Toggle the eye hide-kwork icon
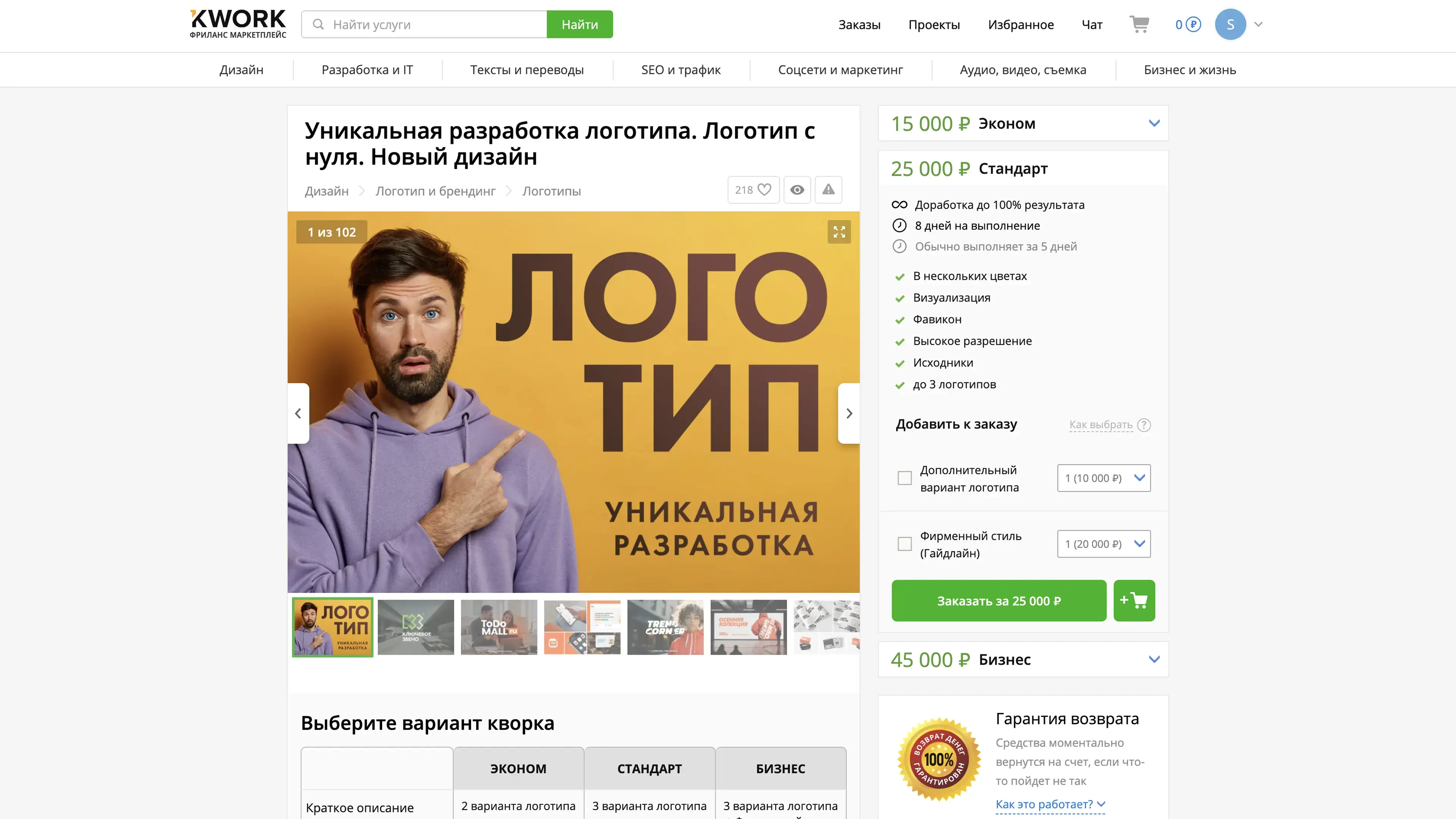 click(797, 190)
